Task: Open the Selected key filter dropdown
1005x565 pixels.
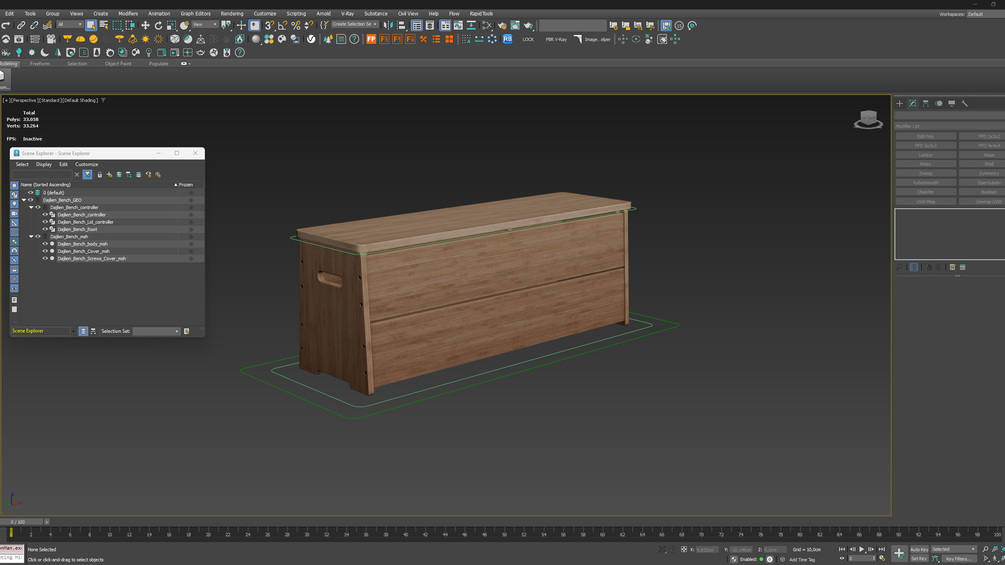Action: click(x=954, y=549)
